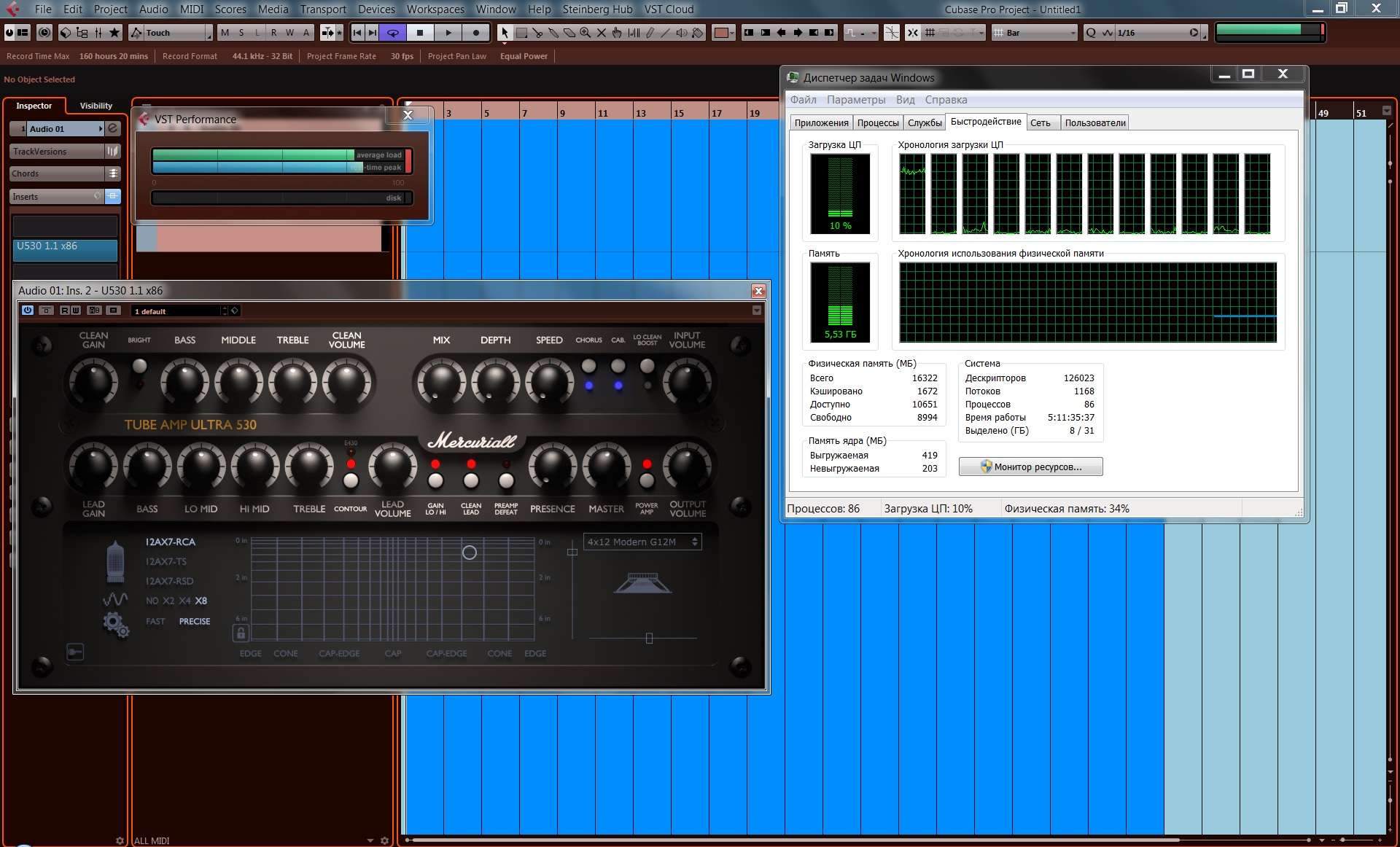Screen dimensions: 1400x847
Task: Select the Mute tool (X icon)
Action: tap(601, 33)
